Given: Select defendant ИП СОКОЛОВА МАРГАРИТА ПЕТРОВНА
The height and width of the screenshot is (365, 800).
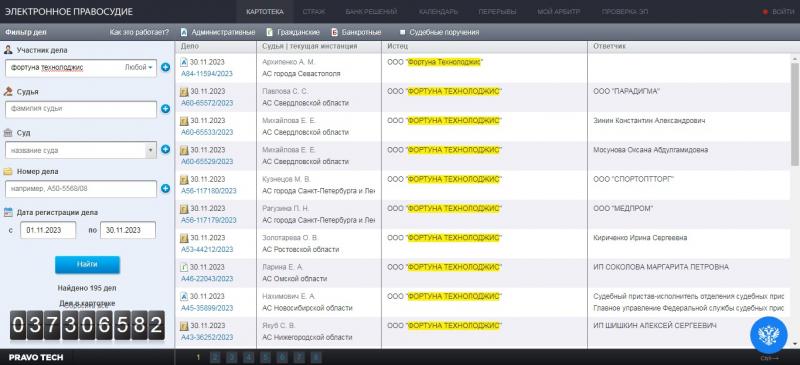Looking at the screenshot, I should point(661,267).
